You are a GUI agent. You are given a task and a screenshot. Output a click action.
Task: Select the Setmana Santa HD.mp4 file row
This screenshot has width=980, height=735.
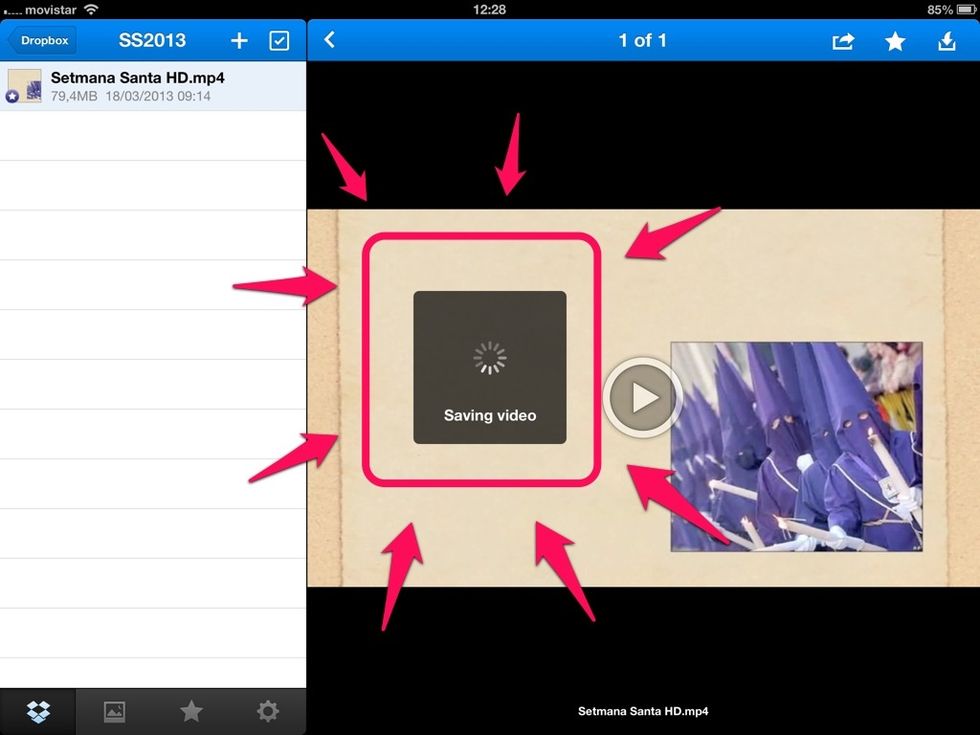click(152, 86)
